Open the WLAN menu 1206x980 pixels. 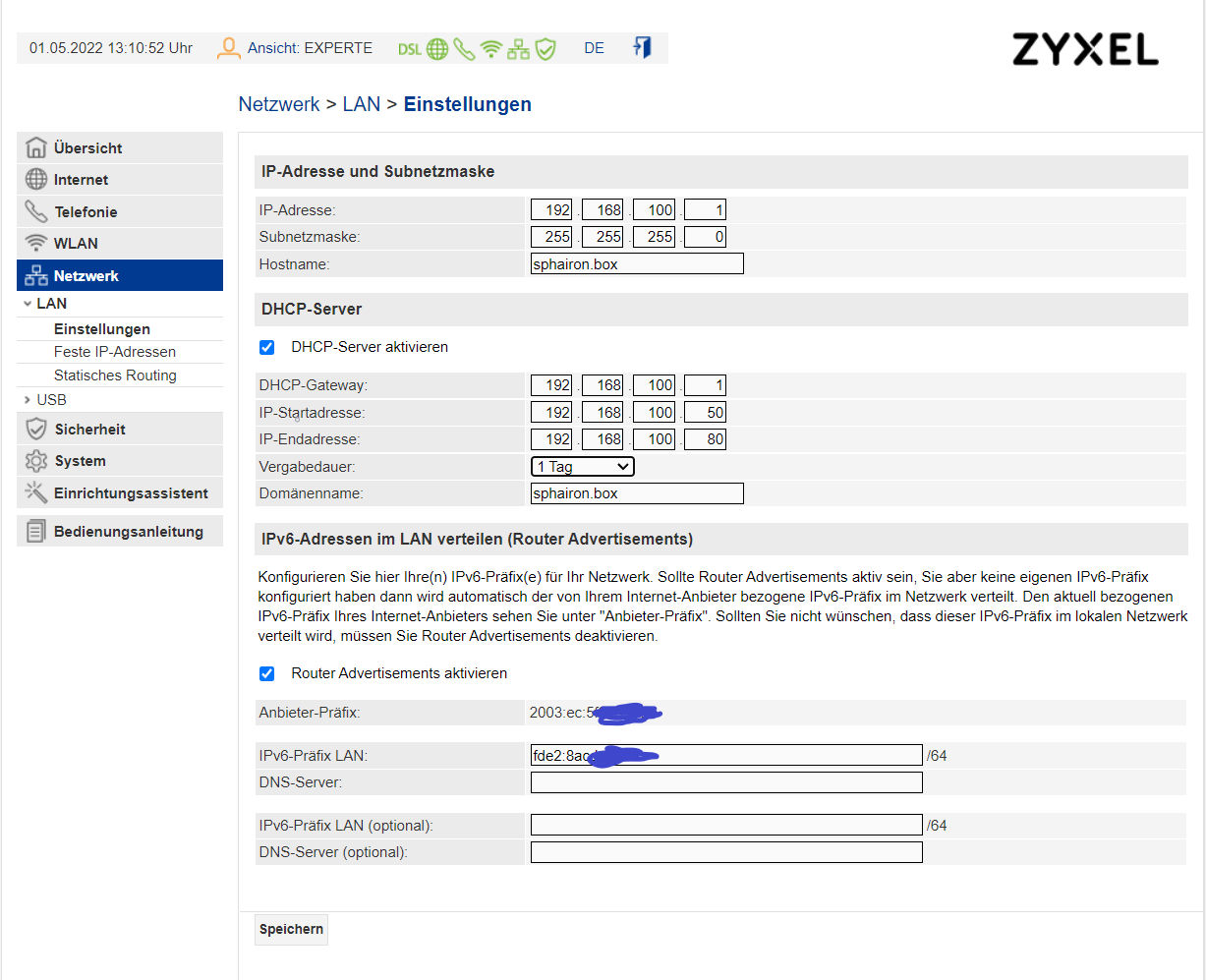pyautogui.click(x=120, y=243)
